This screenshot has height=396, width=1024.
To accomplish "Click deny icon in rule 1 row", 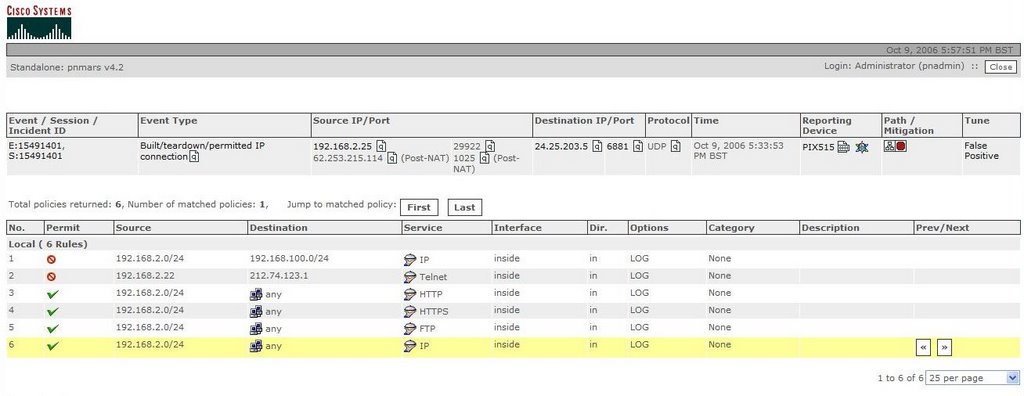I will point(52,259).
